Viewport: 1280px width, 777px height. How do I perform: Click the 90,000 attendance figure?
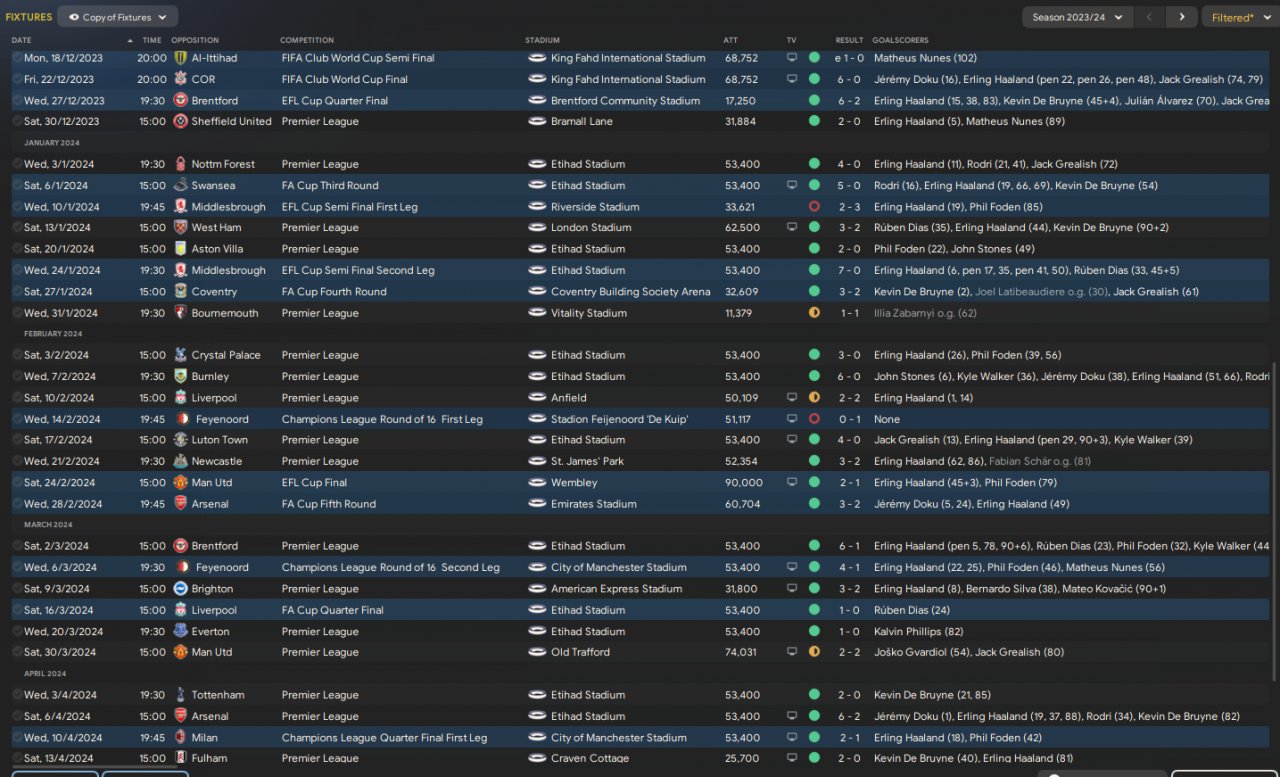(744, 483)
